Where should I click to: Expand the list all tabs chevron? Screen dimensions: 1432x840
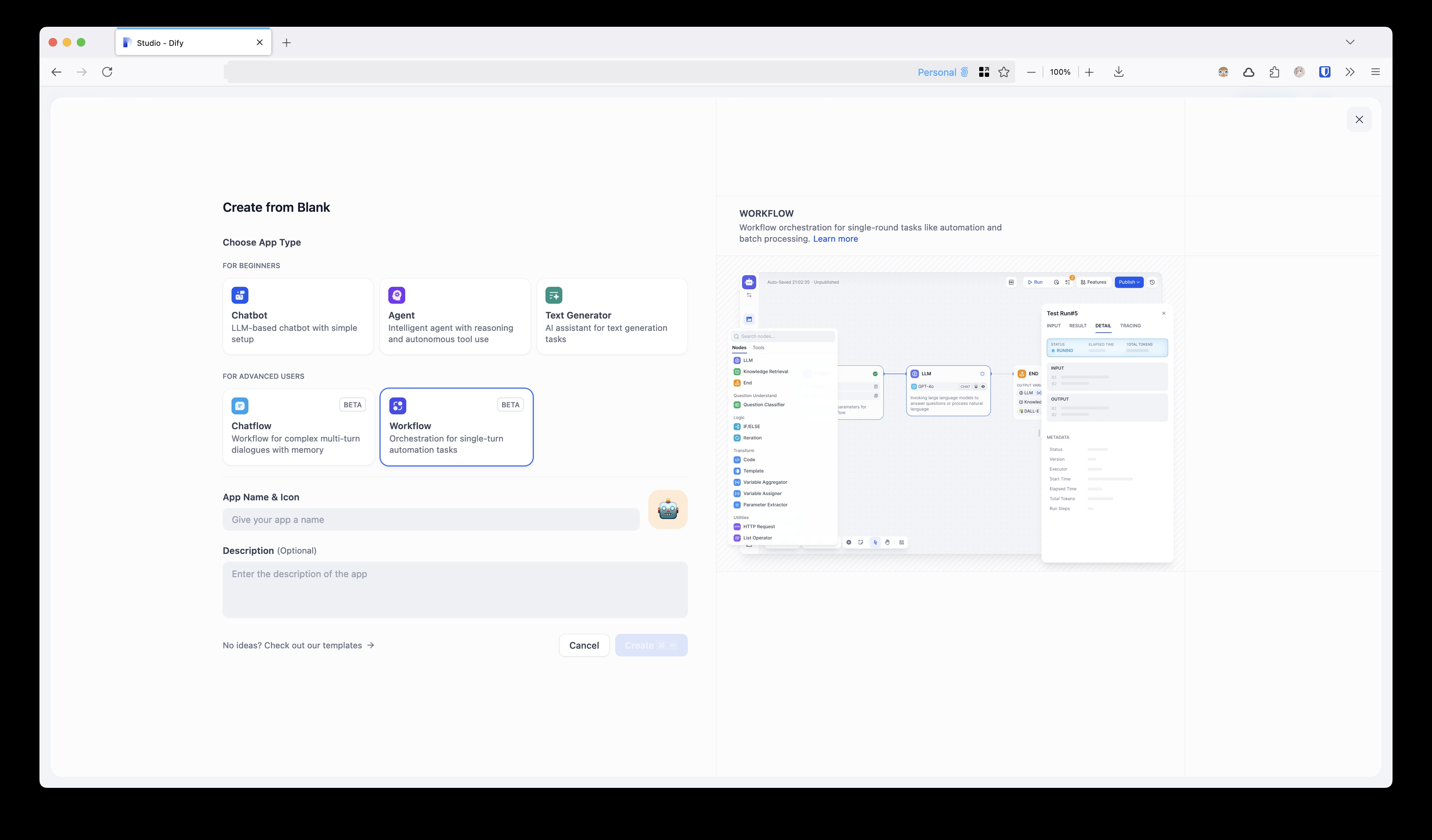[1350, 42]
